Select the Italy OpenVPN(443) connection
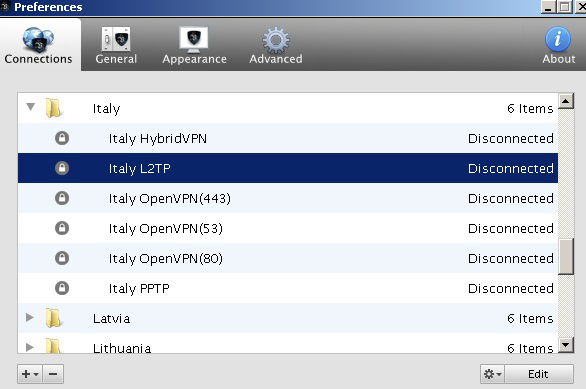Screen dimensions: 586x389 coord(288,198)
